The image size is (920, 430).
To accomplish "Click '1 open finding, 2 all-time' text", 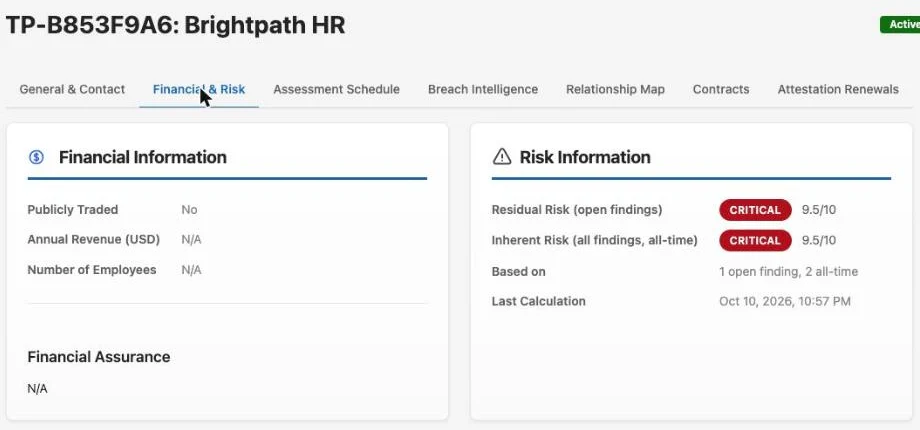I will click(789, 272).
